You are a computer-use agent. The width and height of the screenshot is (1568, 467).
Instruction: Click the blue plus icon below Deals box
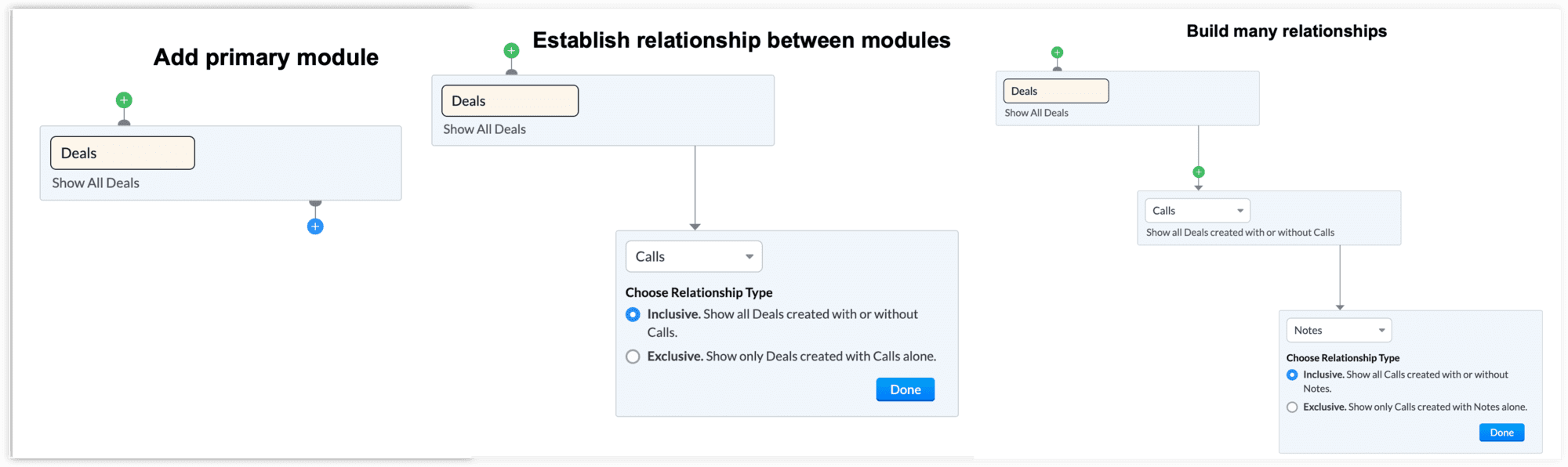[315, 226]
